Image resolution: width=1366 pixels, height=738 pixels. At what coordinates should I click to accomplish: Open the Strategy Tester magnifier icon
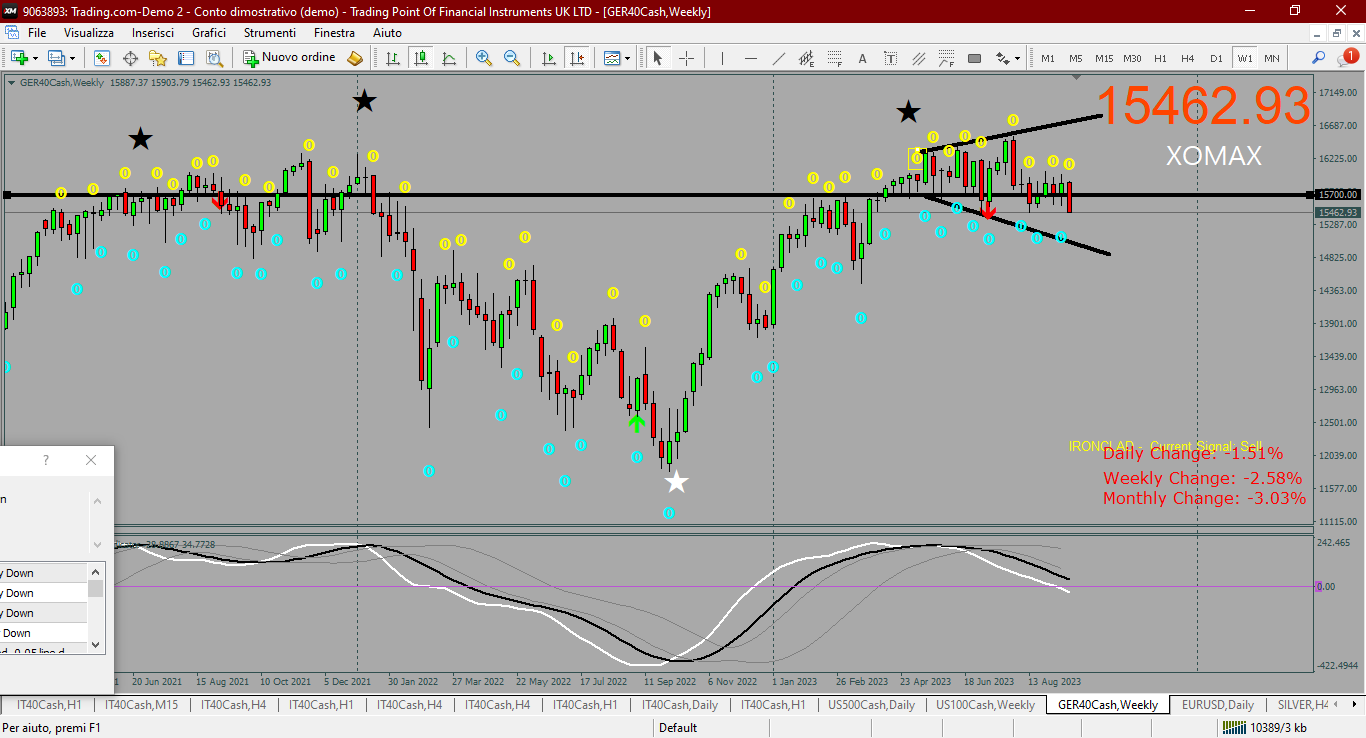(x=214, y=58)
